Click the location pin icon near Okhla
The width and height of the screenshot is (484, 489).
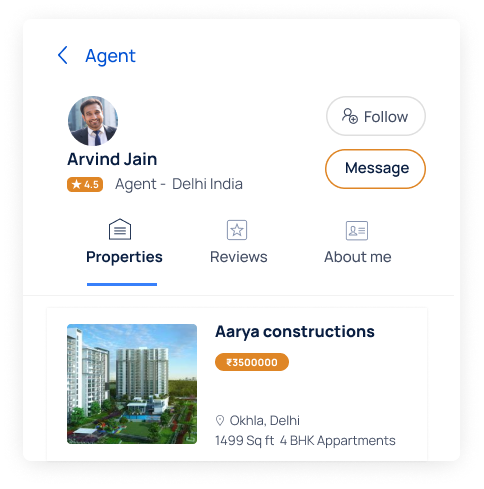tap(220, 420)
